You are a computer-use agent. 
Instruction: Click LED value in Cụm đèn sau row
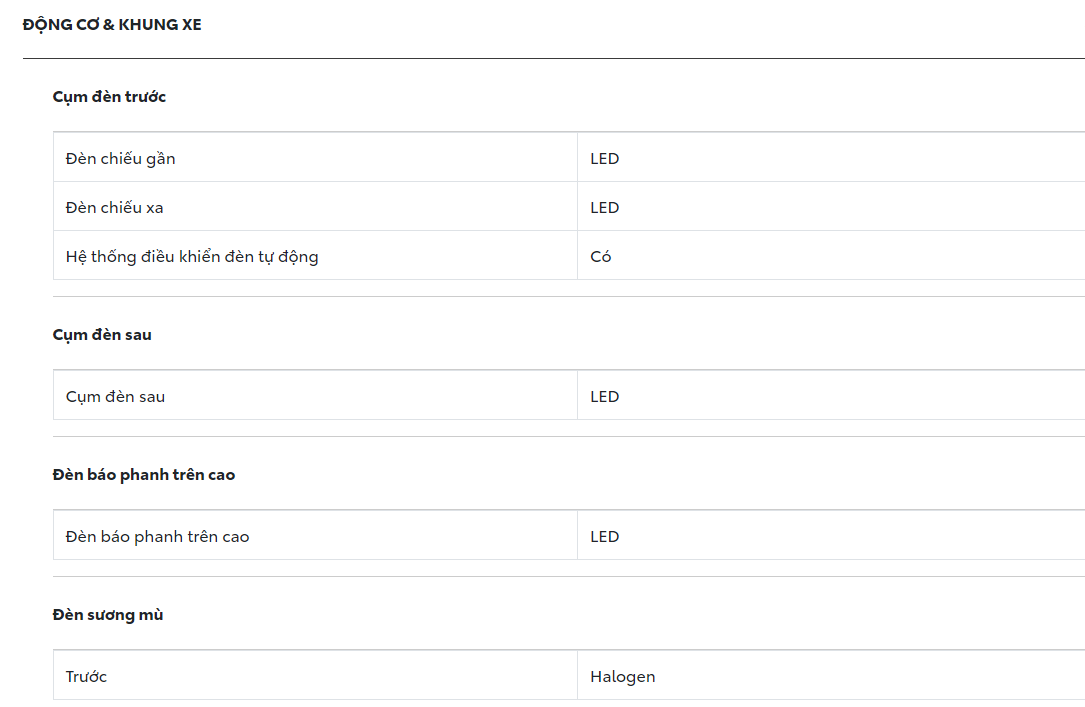(605, 397)
